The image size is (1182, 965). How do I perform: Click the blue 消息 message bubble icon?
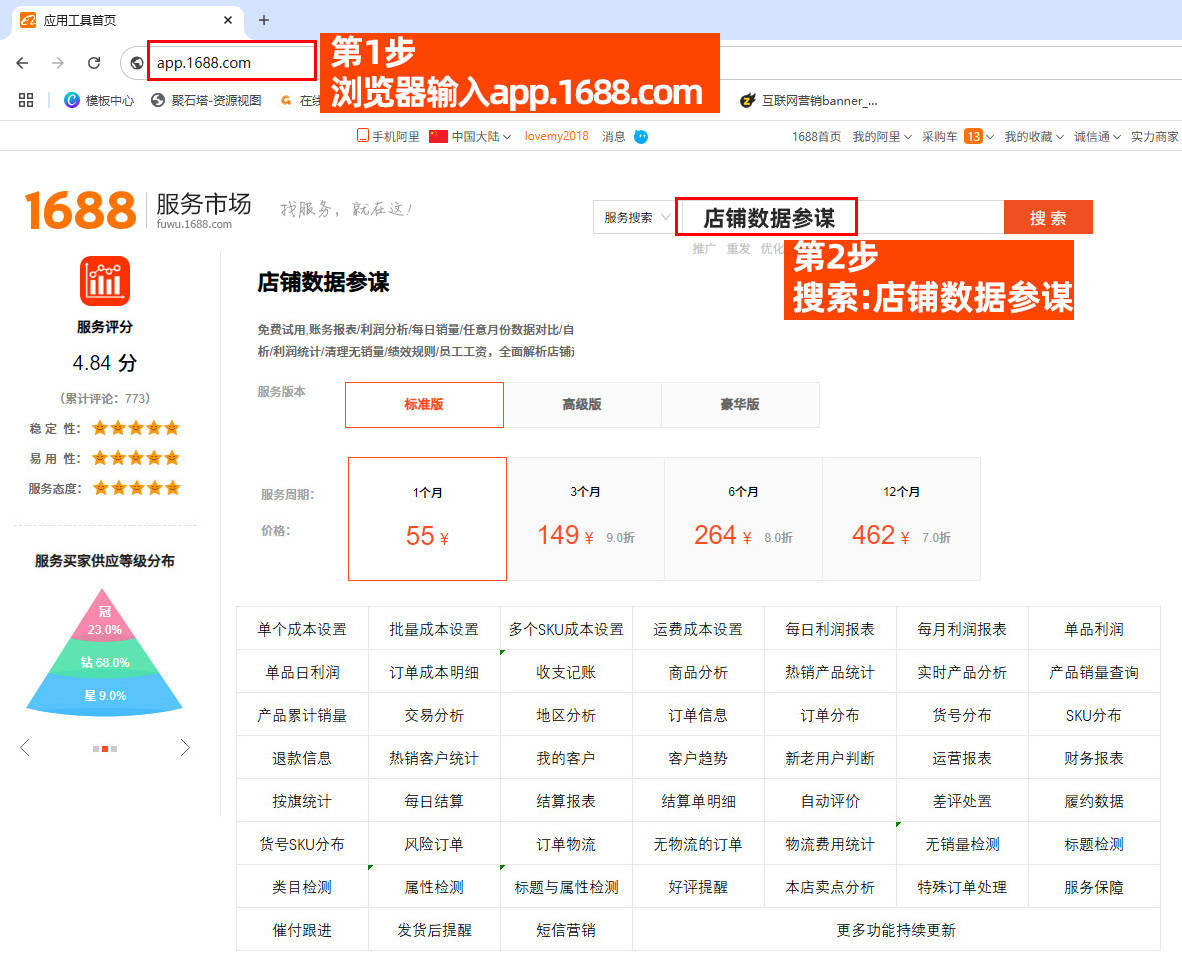coord(641,137)
